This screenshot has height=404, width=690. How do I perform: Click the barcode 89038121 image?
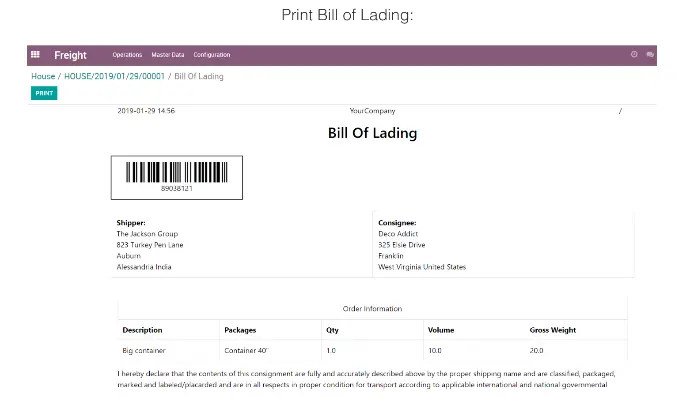177,177
